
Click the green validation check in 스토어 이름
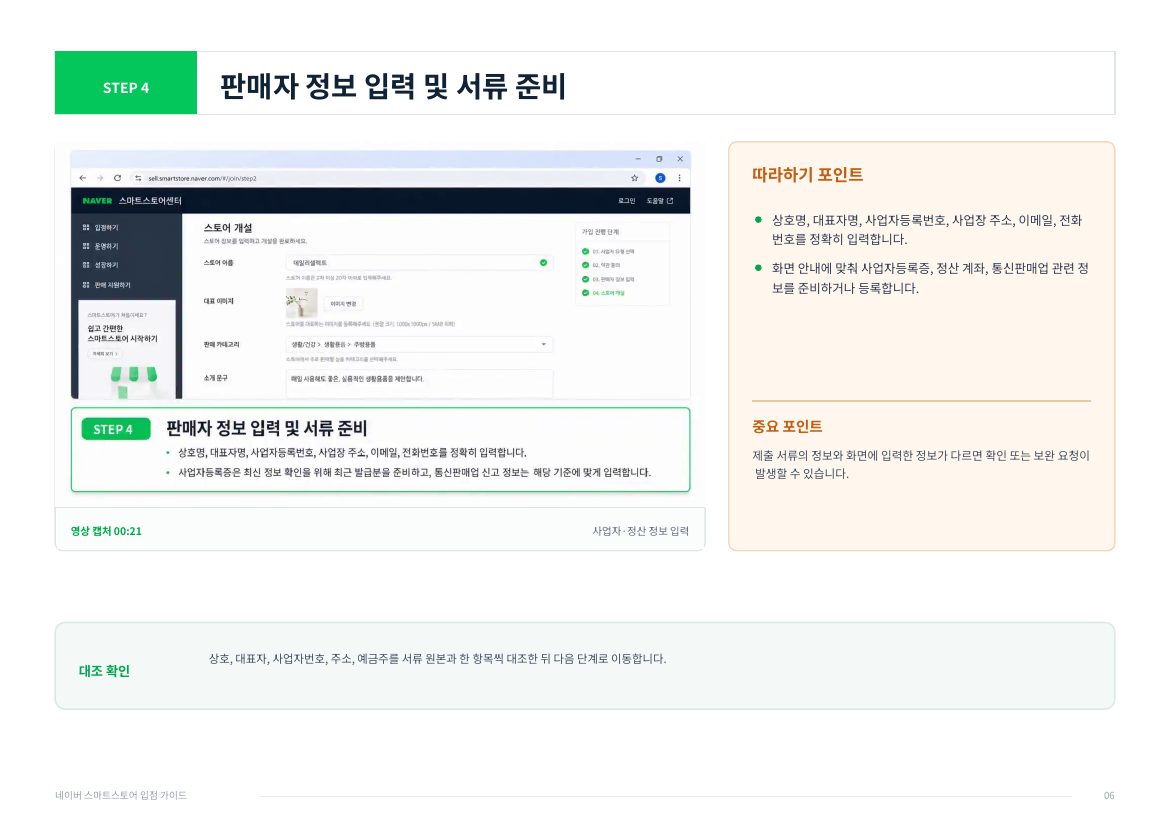(x=543, y=263)
